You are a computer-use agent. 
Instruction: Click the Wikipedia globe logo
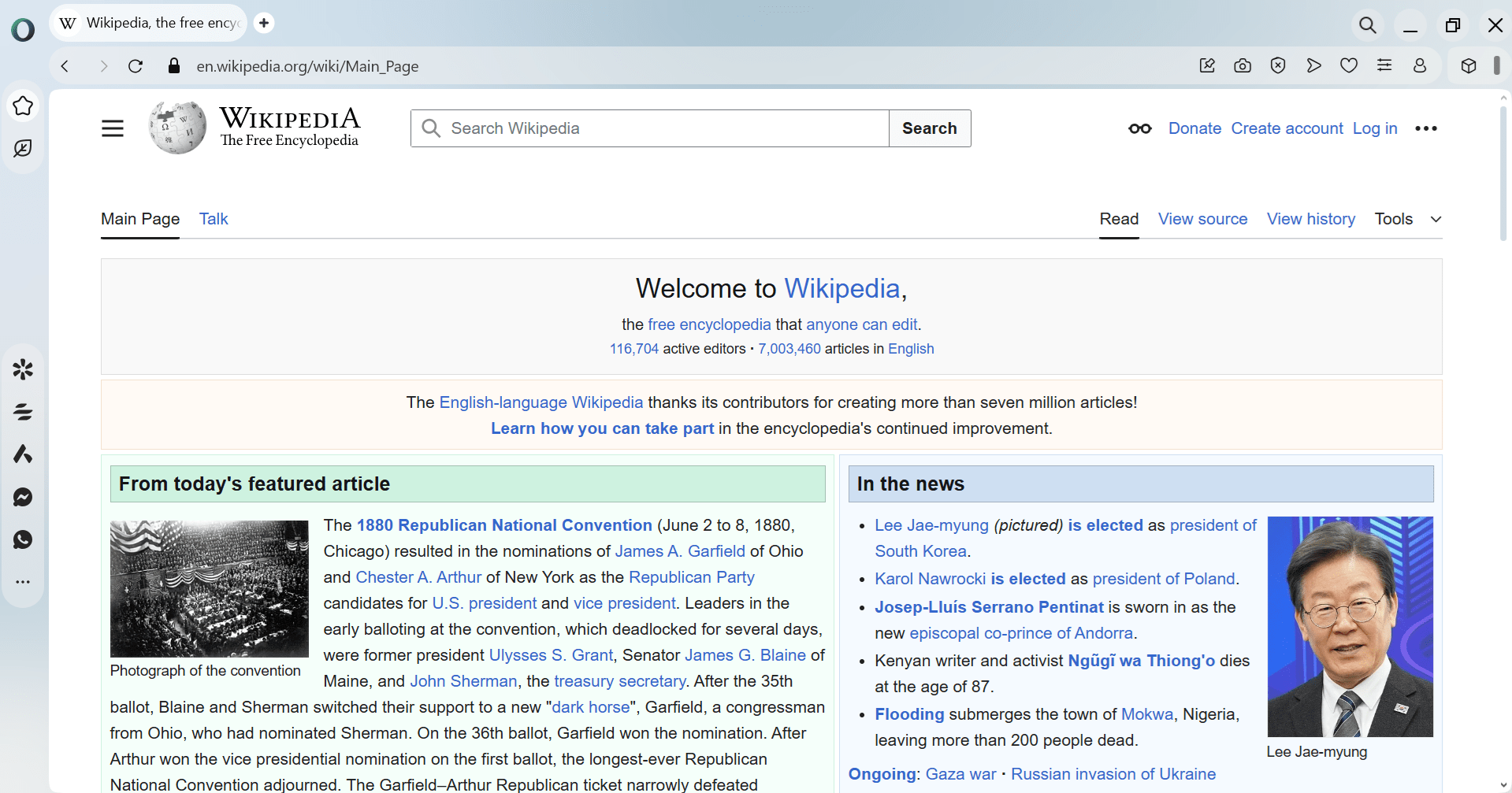pyautogui.click(x=177, y=128)
